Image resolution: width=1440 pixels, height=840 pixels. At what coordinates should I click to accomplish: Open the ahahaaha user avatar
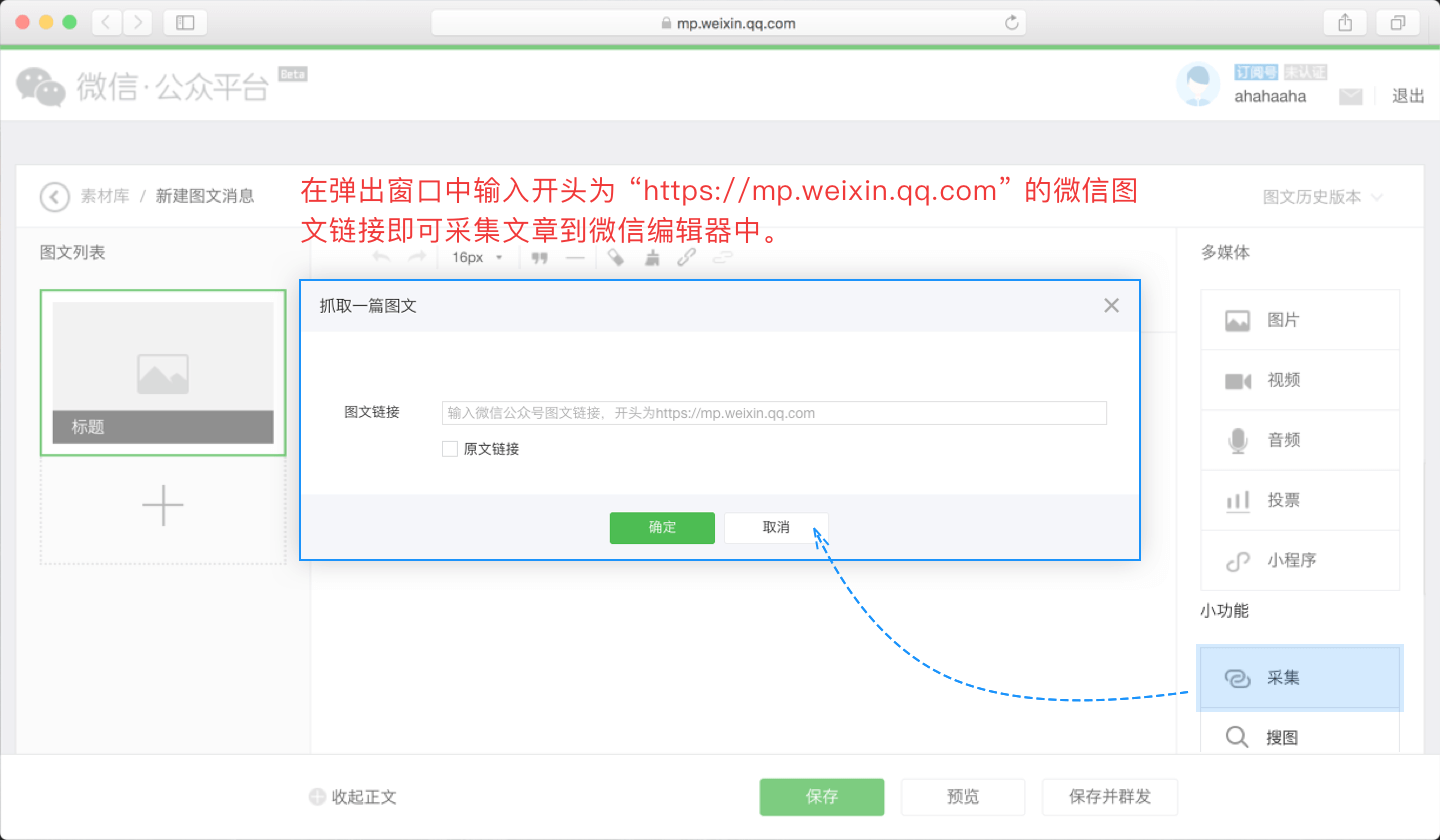[1198, 84]
